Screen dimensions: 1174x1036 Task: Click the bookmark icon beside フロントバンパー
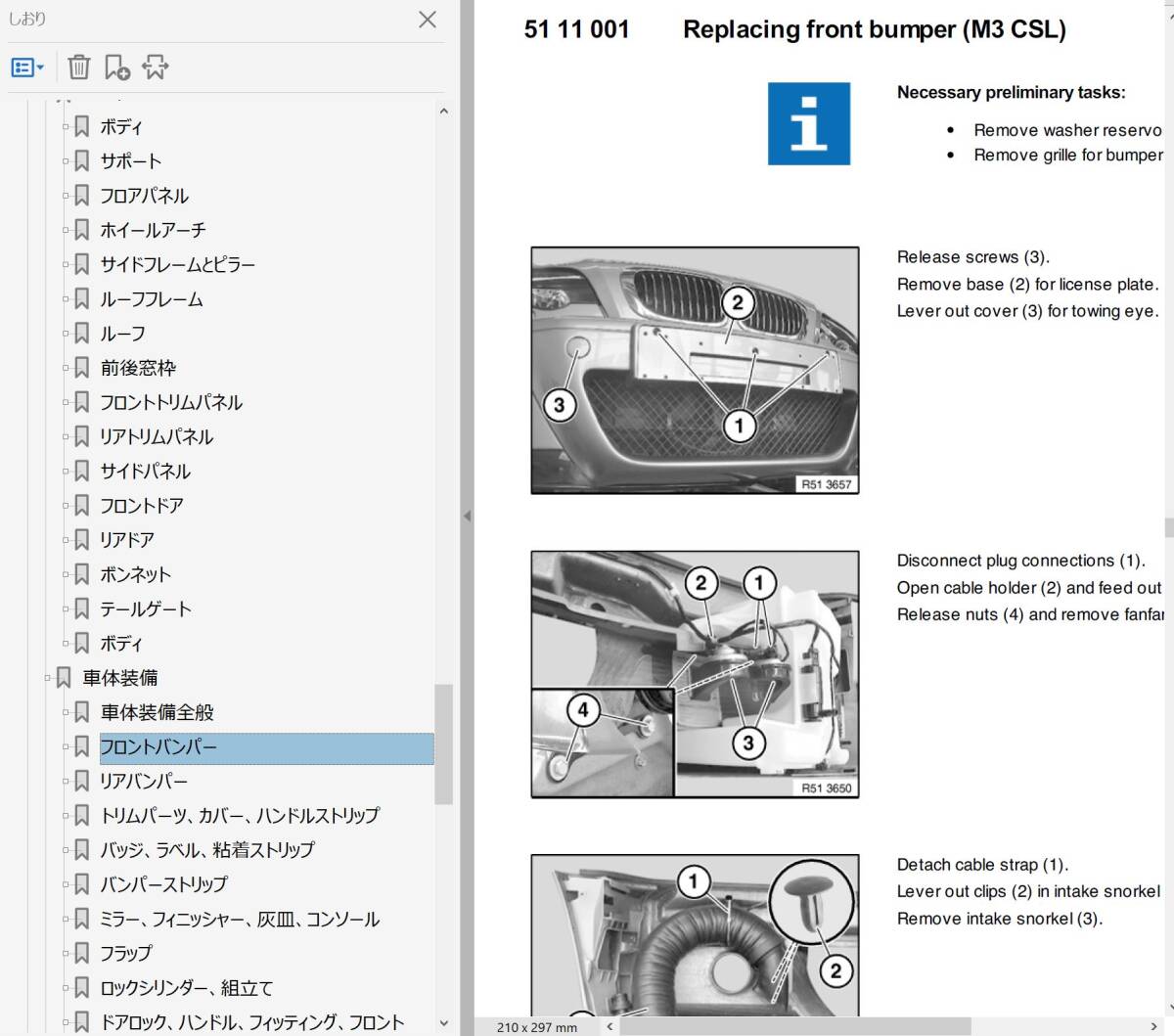[x=82, y=746]
